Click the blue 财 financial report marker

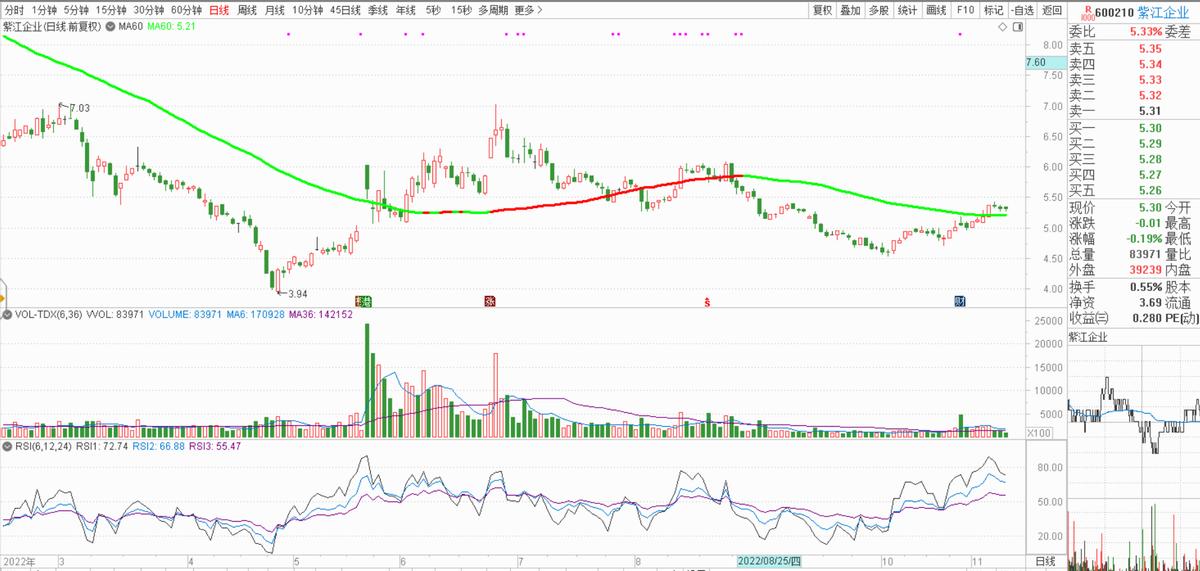960,300
